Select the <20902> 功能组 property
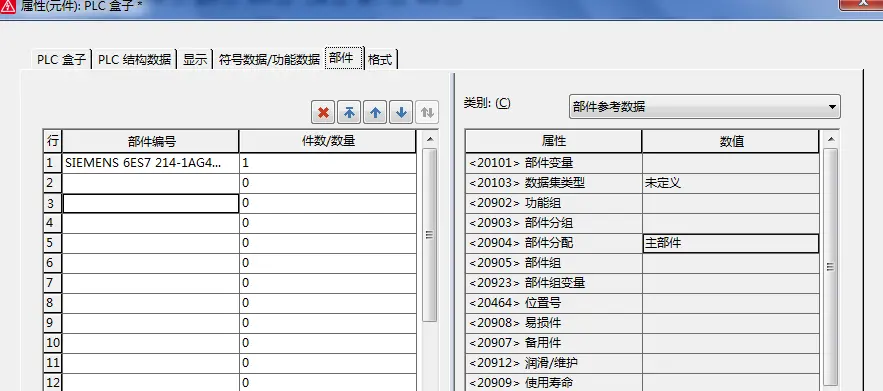This screenshot has width=883, height=391. pos(554,203)
